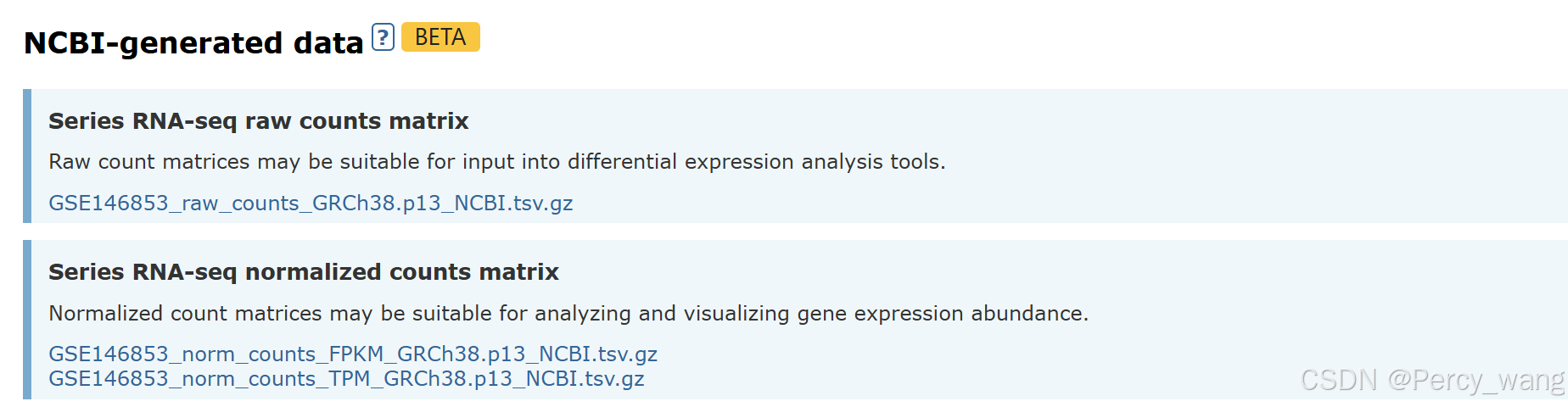Click the sentence starting "Raw count matrices"
The height and width of the screenshot is (407, 1568).
[496, 162]
